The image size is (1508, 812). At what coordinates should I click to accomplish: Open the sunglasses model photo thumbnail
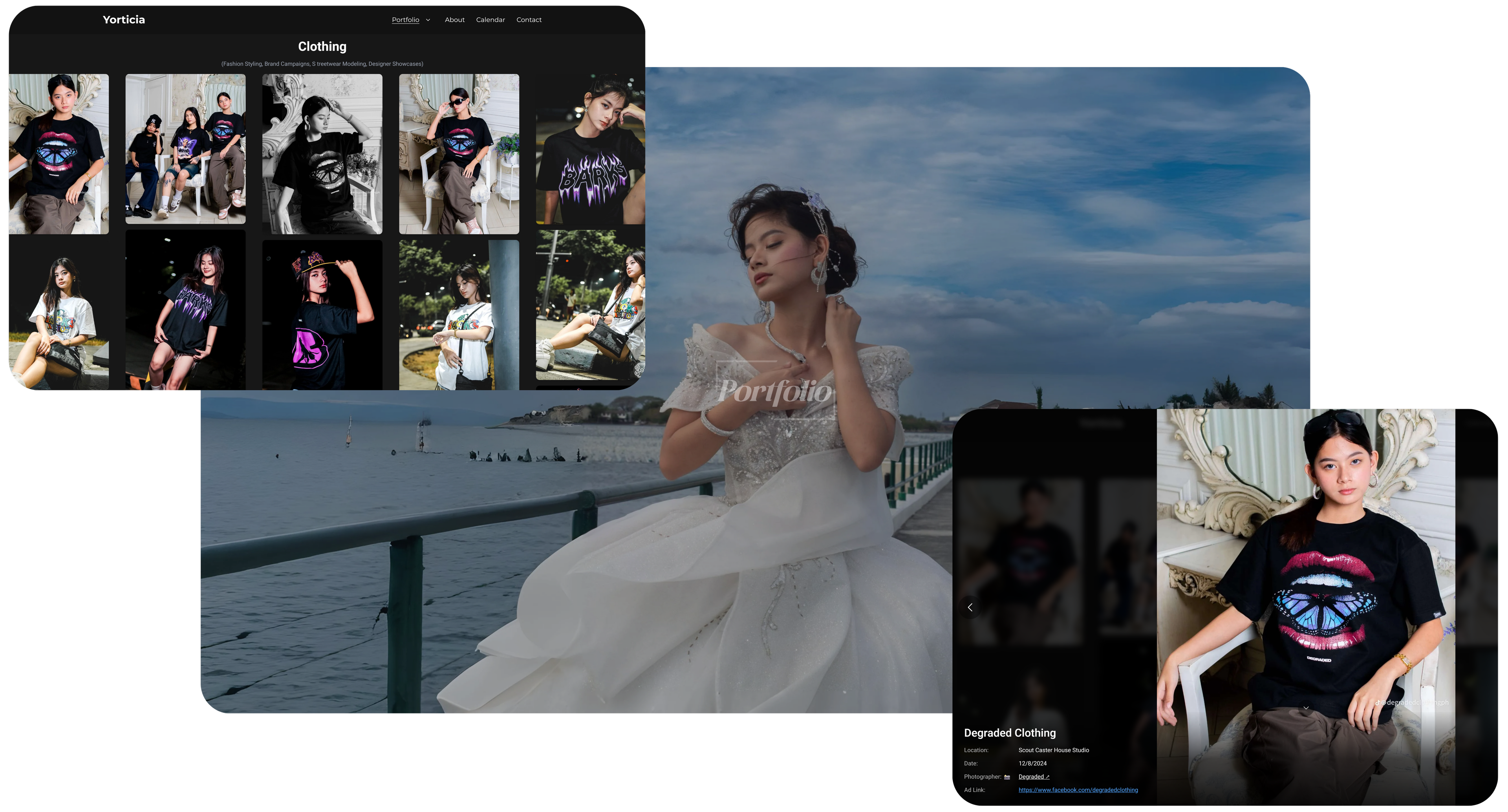coord(459,154)
